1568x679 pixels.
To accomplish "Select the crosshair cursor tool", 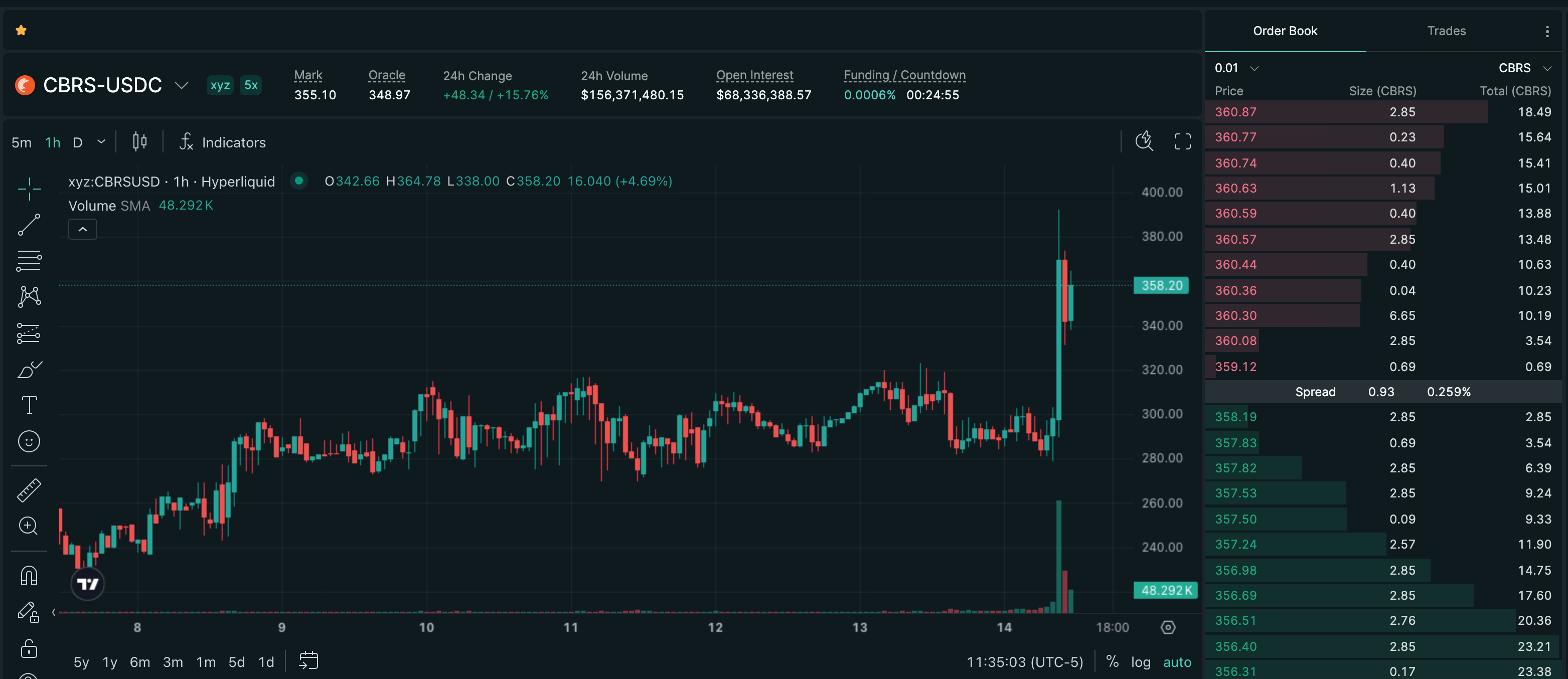I will [x=29, y=189].
